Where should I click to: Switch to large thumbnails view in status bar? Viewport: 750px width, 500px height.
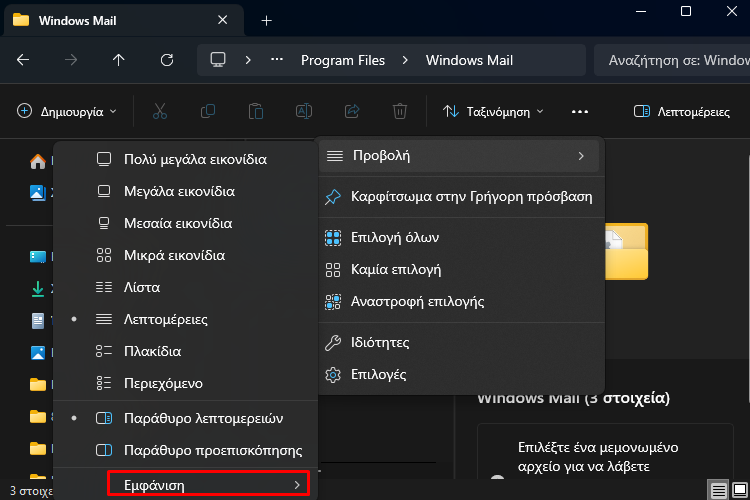coord(739,490)
